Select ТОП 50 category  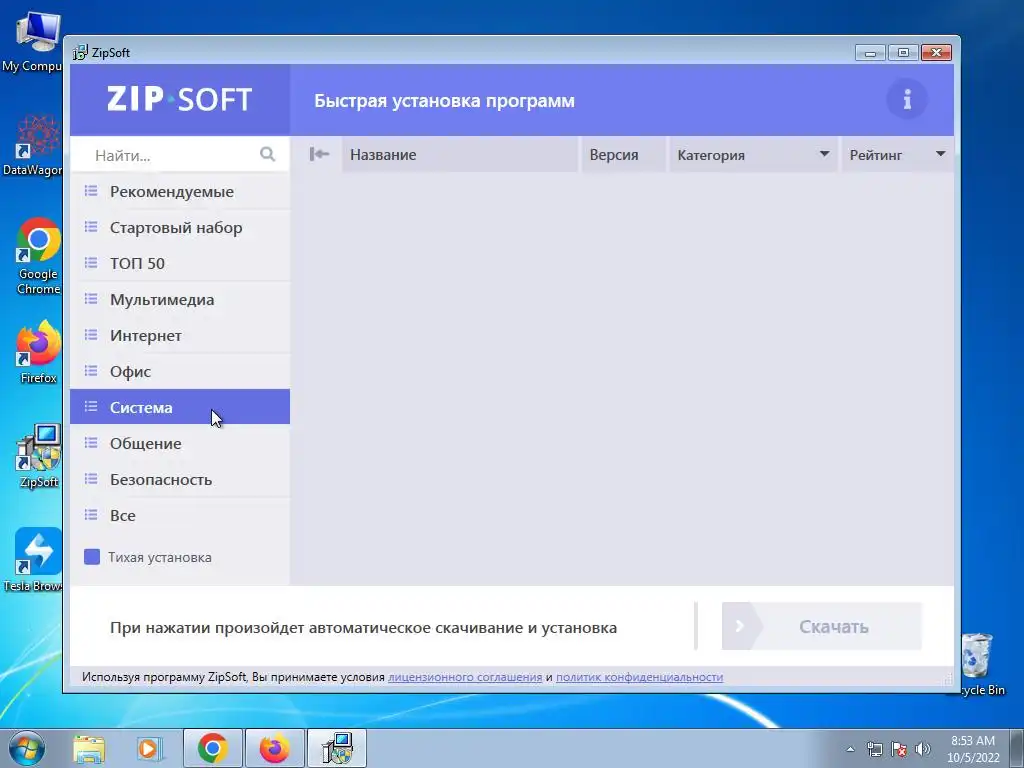(180, 263)
